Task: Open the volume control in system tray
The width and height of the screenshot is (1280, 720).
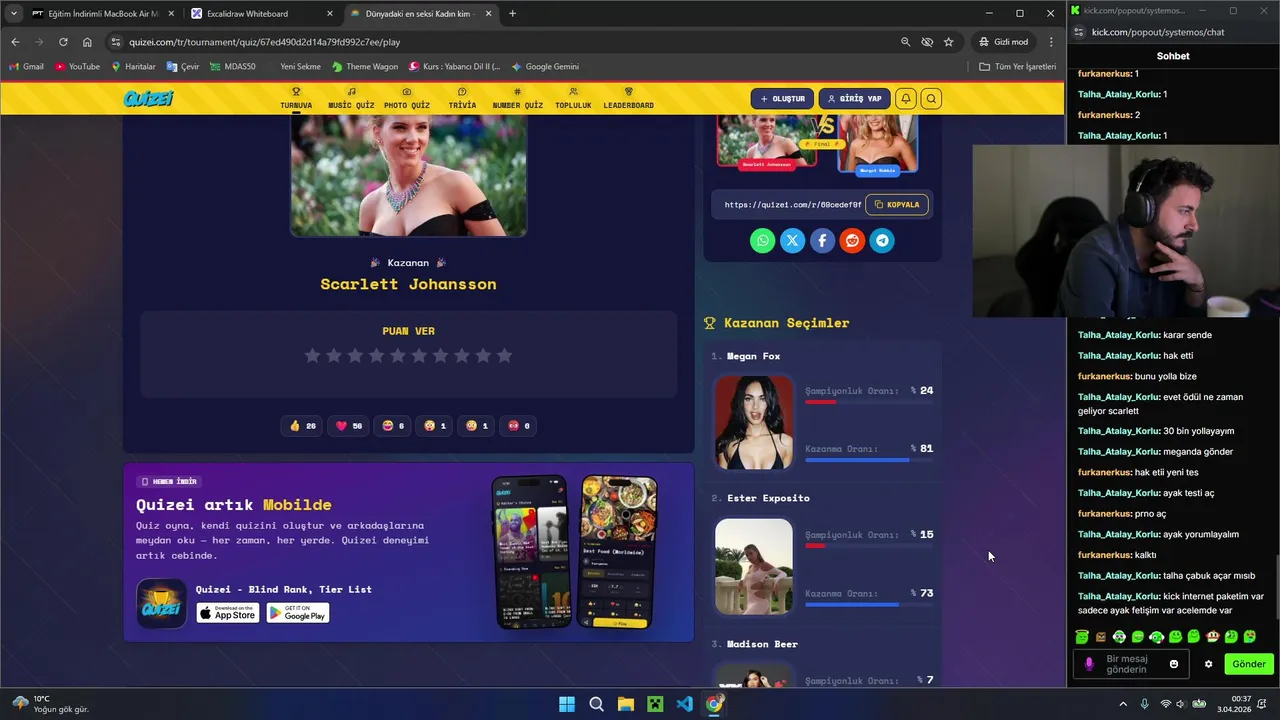Action: coord(1180,704)
